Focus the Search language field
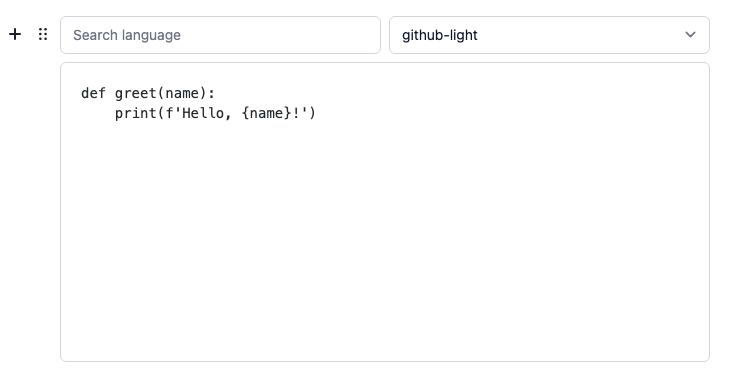This screenshot has width=734, height=392. (x=220, y=35)
